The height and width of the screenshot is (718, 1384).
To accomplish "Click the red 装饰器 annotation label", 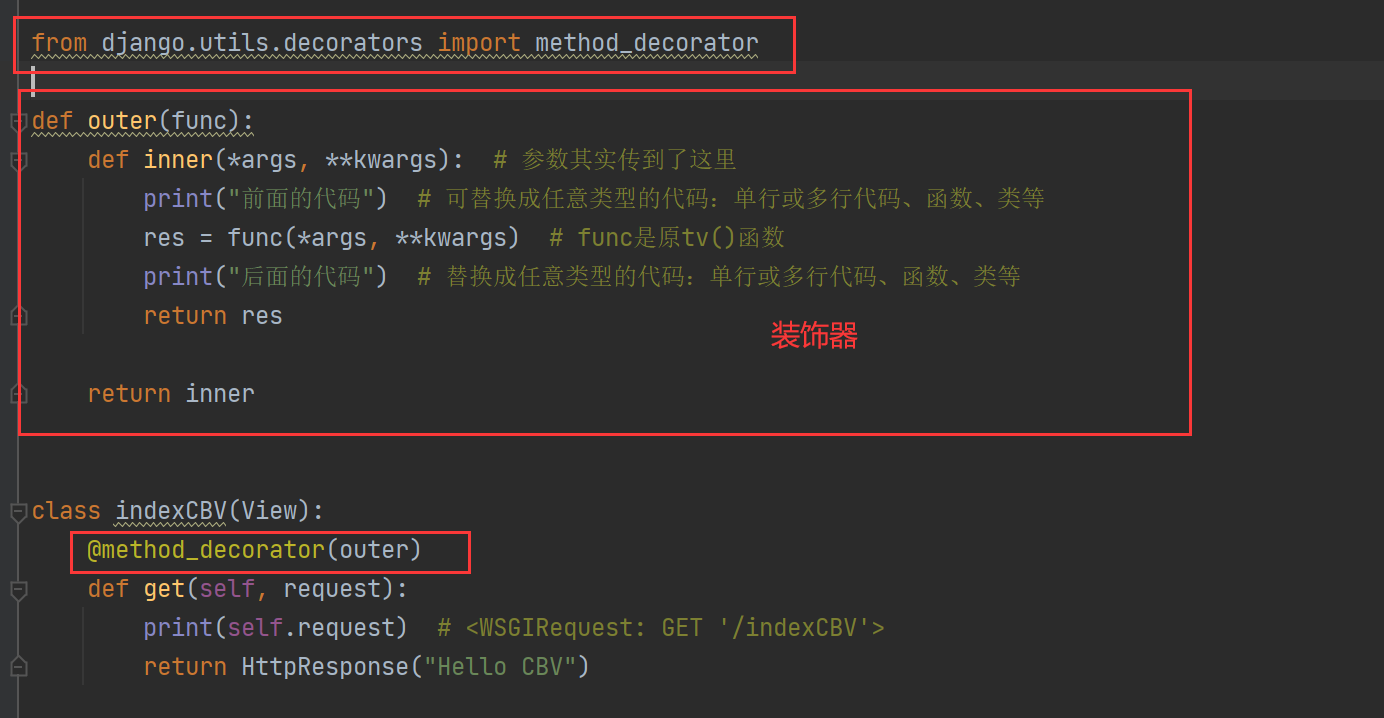I will click(813, 336).
